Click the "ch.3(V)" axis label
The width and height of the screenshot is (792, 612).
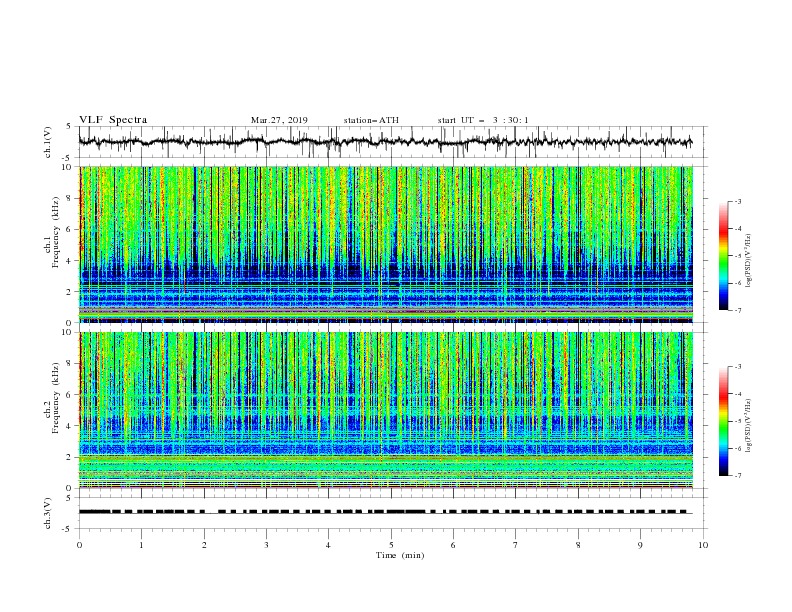(48, 513)
